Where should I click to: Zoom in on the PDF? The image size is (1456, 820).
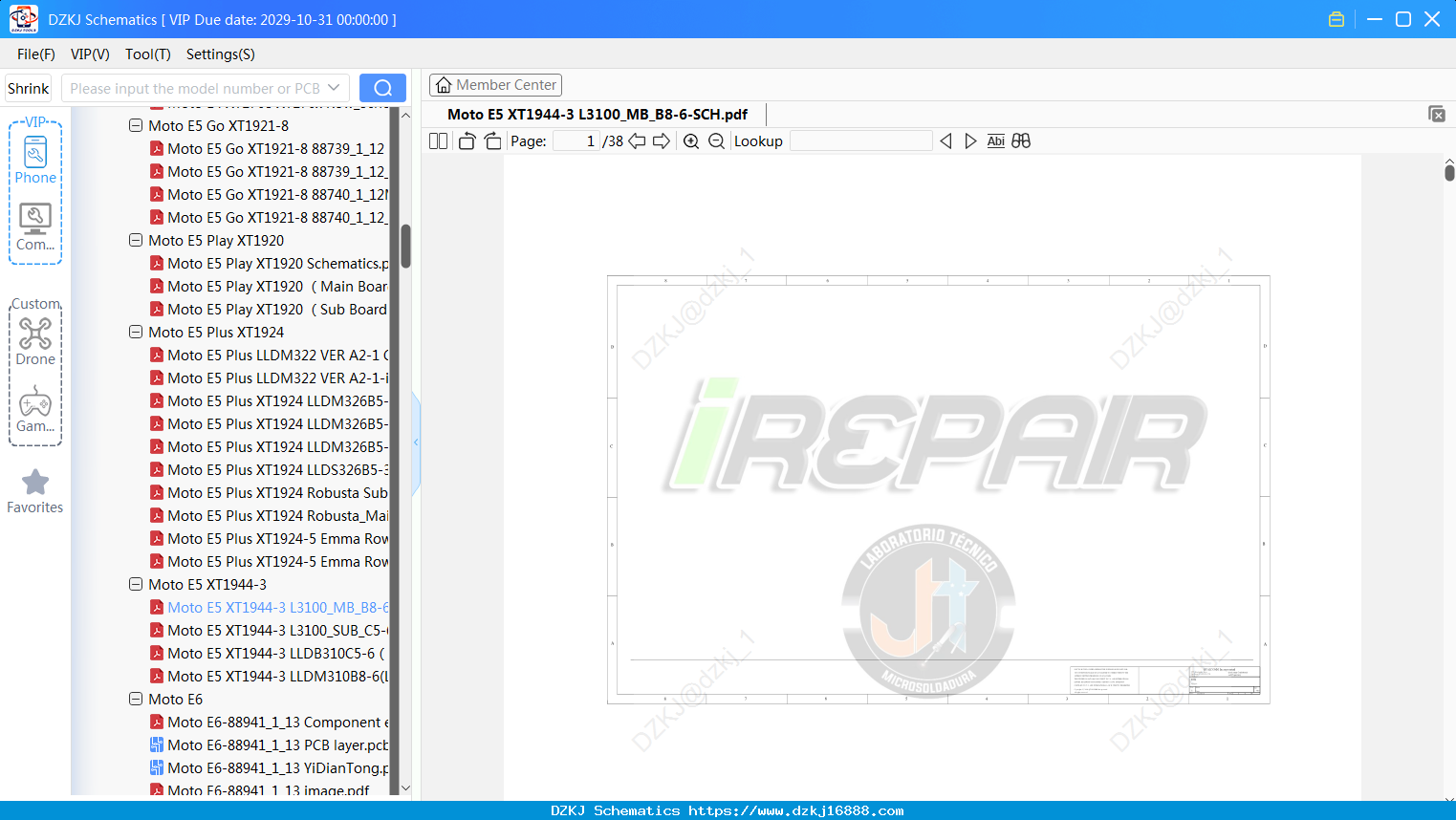(x=691, y=140)
